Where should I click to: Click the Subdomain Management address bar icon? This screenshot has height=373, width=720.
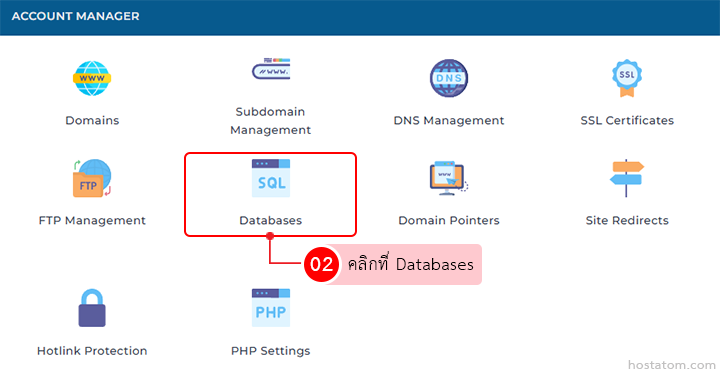[x=271, y=69]
